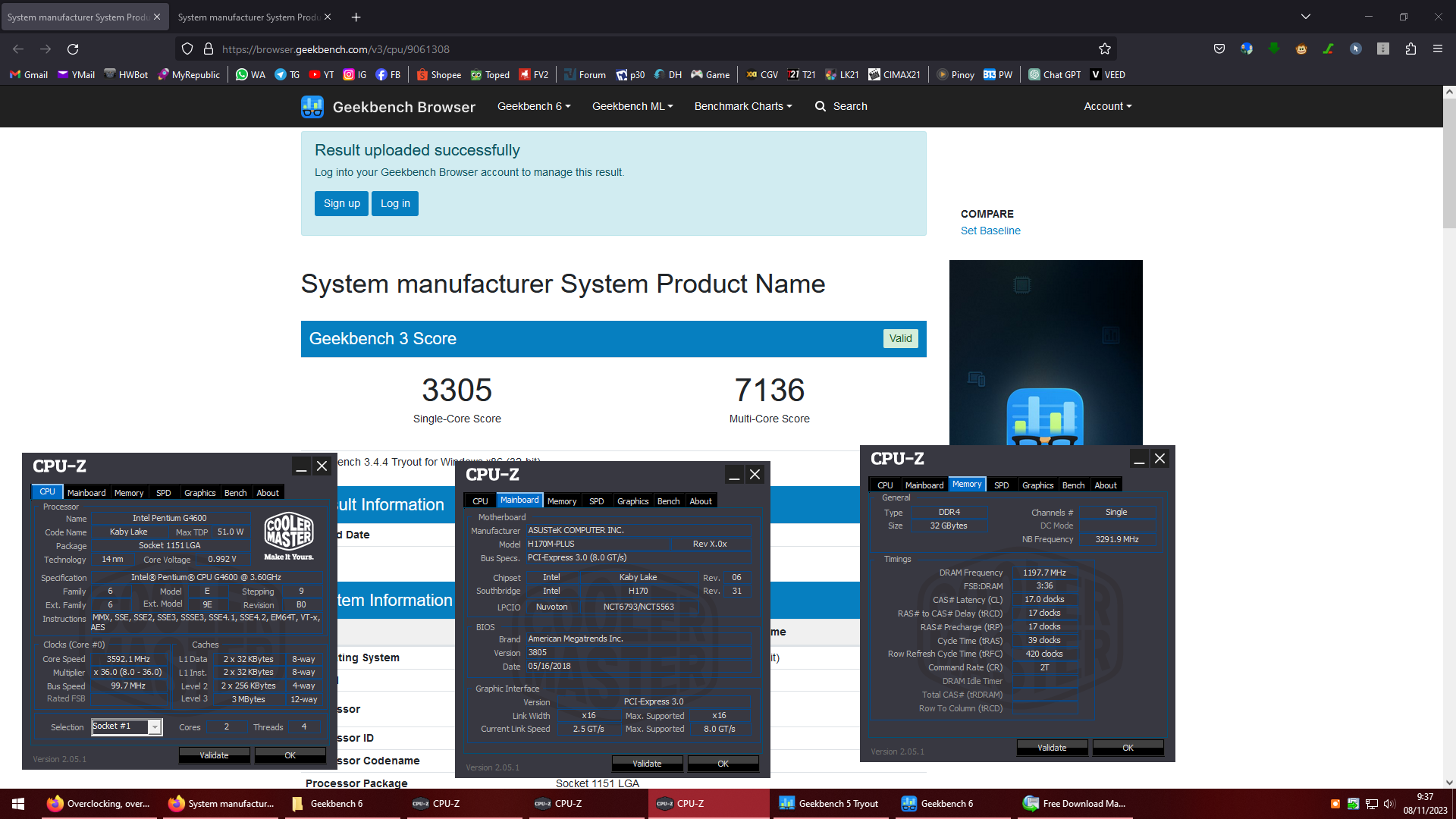The height and width of the screenshot is (819, 1456).
Task: Open the Geekbench 6 dropdown menu
Action: point(534,106)
